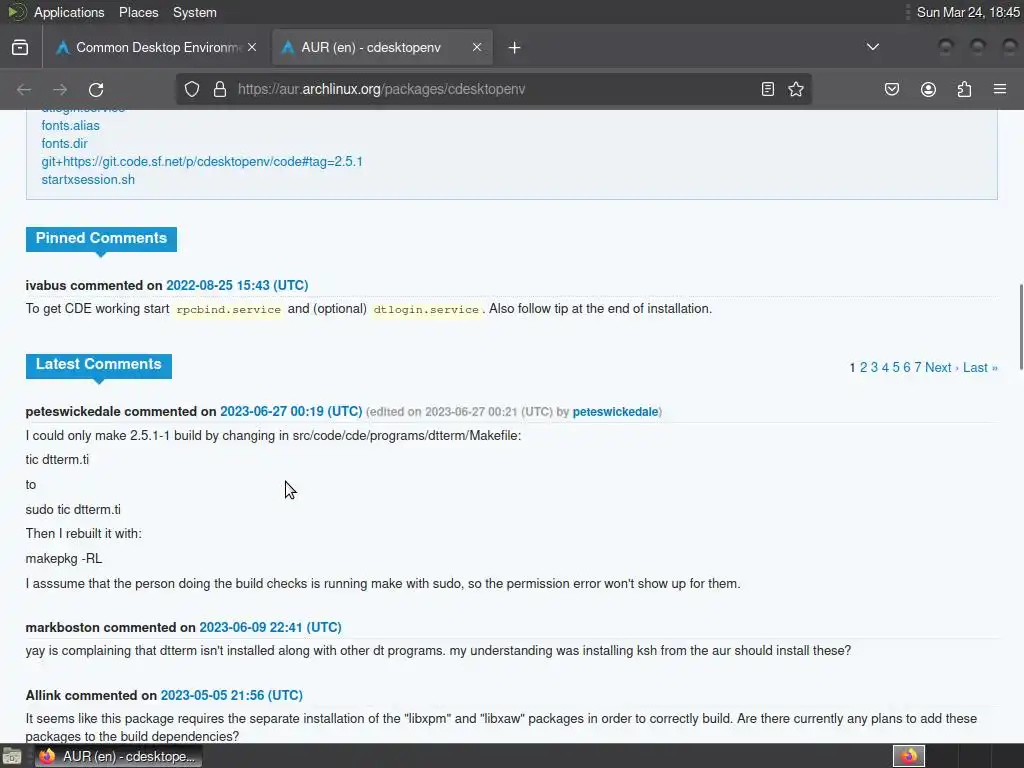Open the extensions puzzle icon
Viewport: 1024px width, 768px height.
click(964, 89)
